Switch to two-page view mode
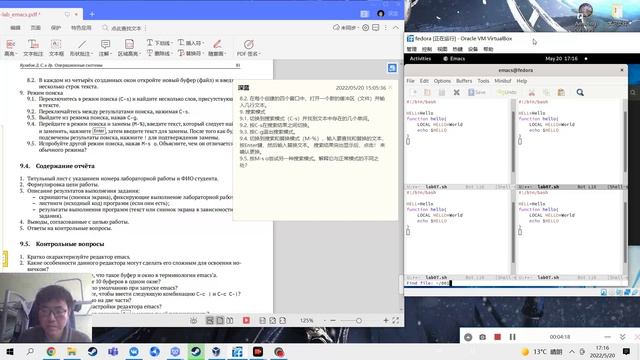The height and width of the screenshot is (360, 640). 230,320
